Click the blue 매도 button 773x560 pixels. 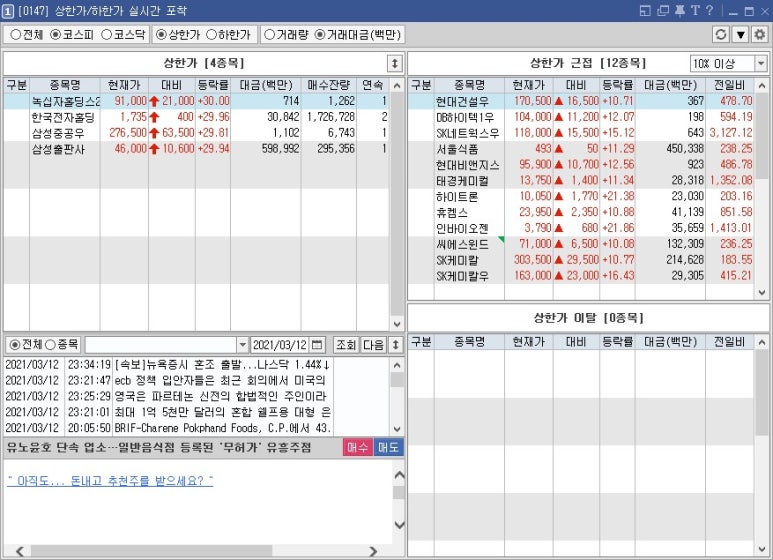(x=388, y=448)
